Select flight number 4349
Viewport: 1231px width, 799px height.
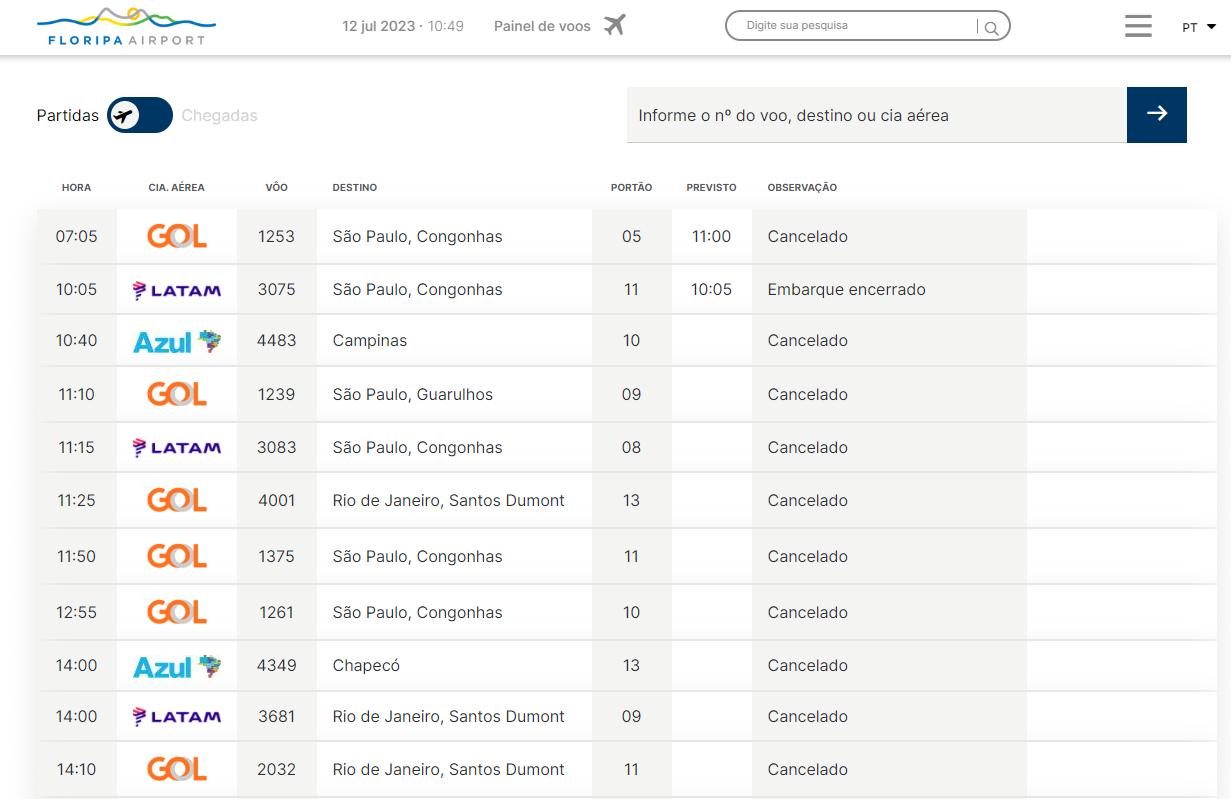(276, 666)
